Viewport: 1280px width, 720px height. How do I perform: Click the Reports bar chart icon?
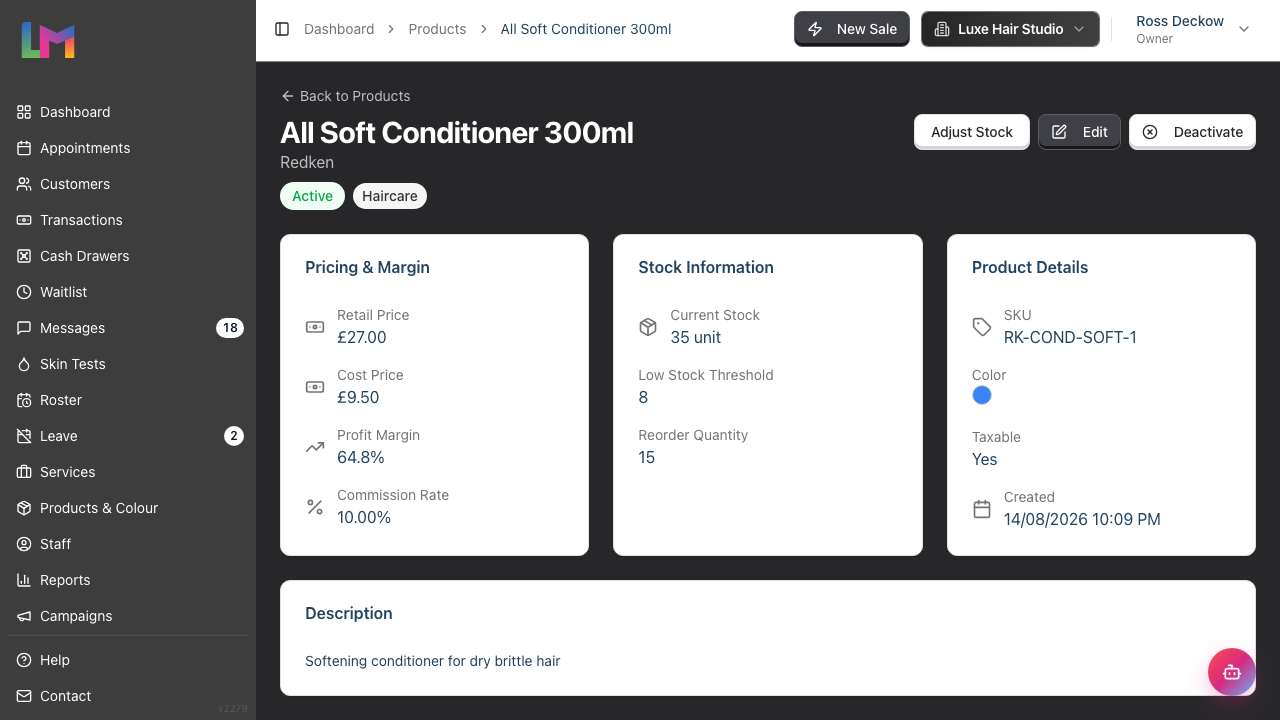(x=24, y=580)
